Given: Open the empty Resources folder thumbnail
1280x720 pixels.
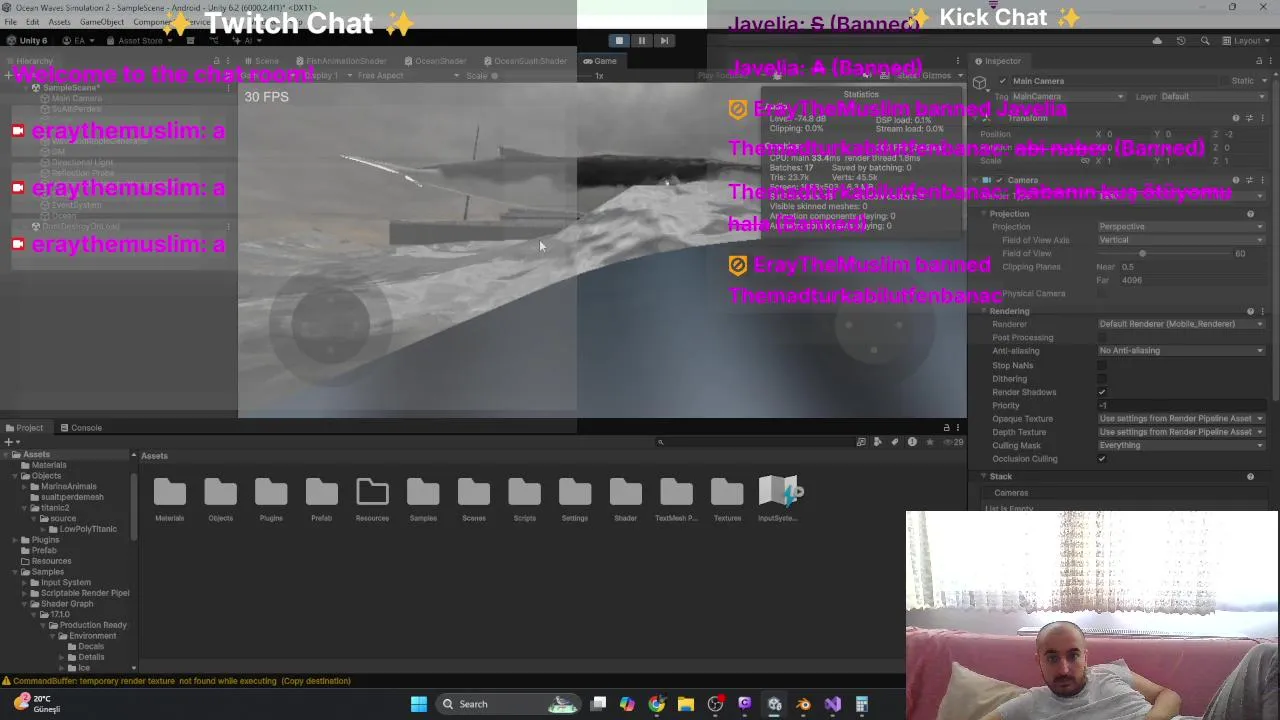Looking at the screenshot, I should [x=372, y=492].
